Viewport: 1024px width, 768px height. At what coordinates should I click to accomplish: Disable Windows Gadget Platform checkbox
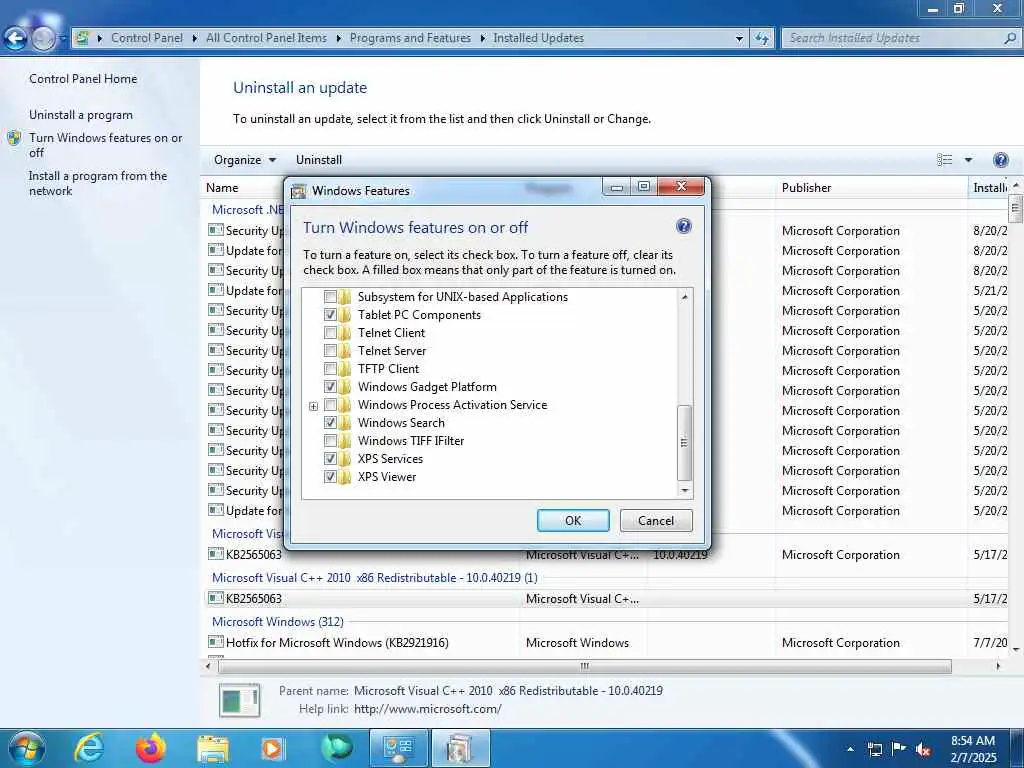(x=330, y=387)
